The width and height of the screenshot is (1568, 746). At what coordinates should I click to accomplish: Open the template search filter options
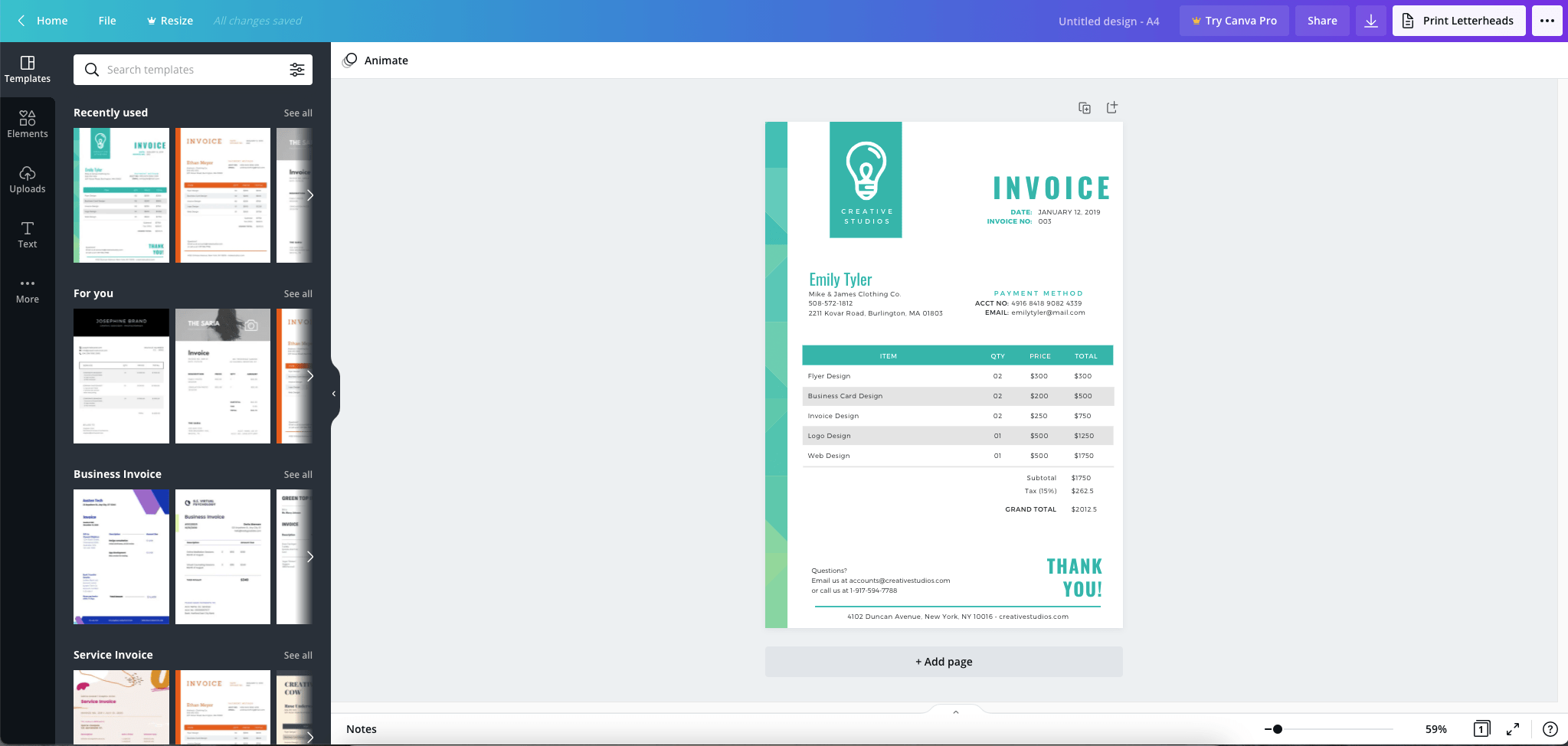[297, 69]
